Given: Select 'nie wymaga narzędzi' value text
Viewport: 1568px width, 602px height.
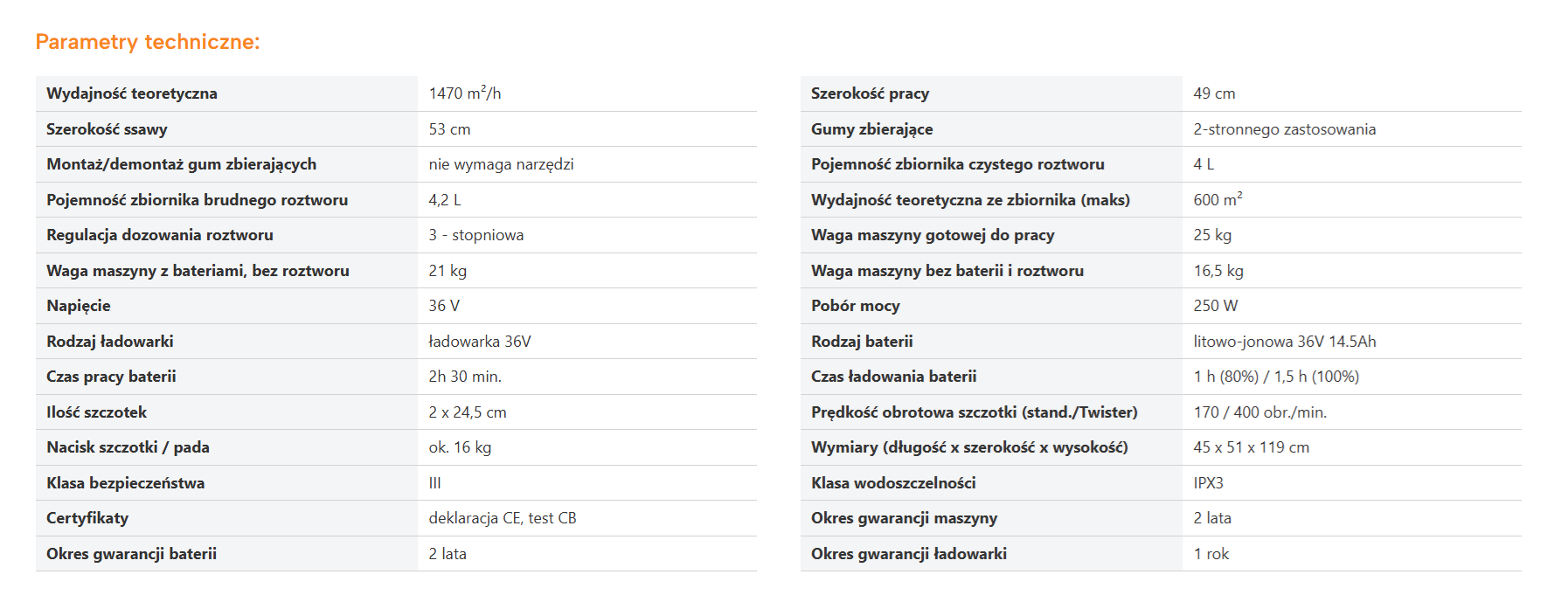Looking at the screenshot, I should (x=501, y=164).
